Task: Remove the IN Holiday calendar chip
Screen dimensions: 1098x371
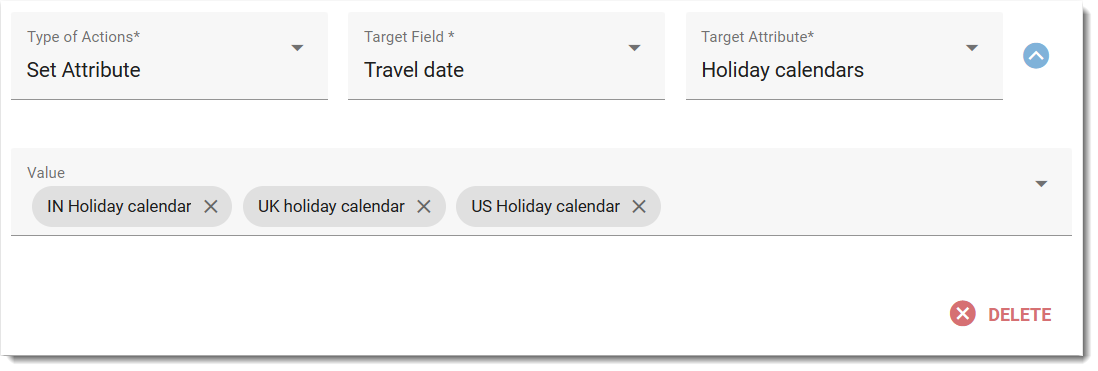Action: coord(211,206)
